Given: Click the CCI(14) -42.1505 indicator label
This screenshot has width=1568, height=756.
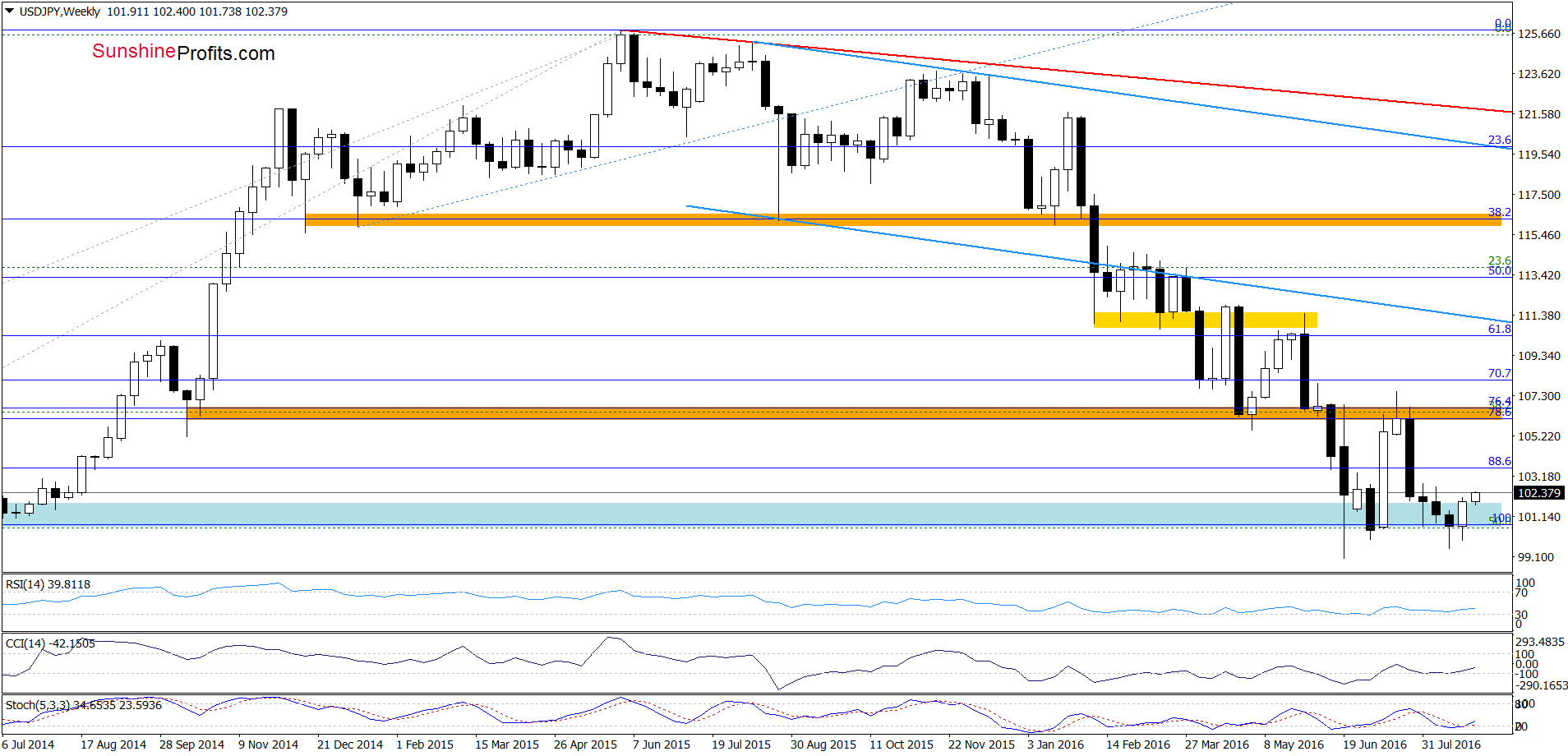Looking at the screenshot, I should pyautogui.click(x=50, y=643).
